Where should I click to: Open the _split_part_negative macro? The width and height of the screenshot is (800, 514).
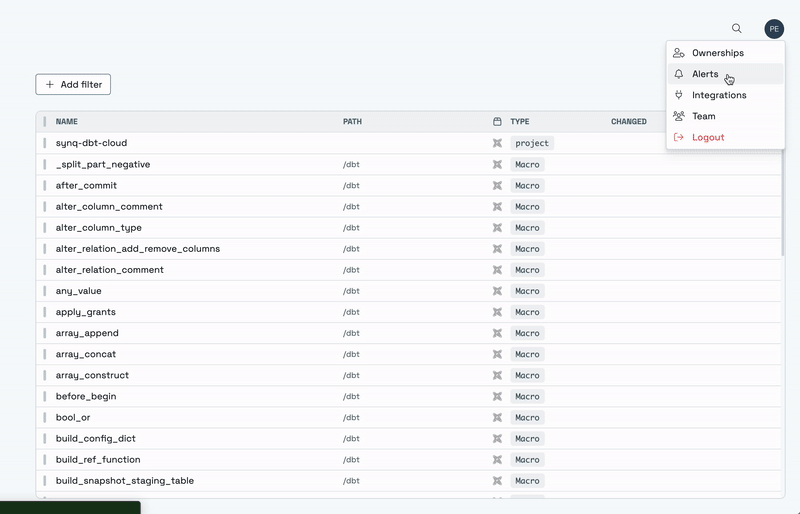point(103,164)
